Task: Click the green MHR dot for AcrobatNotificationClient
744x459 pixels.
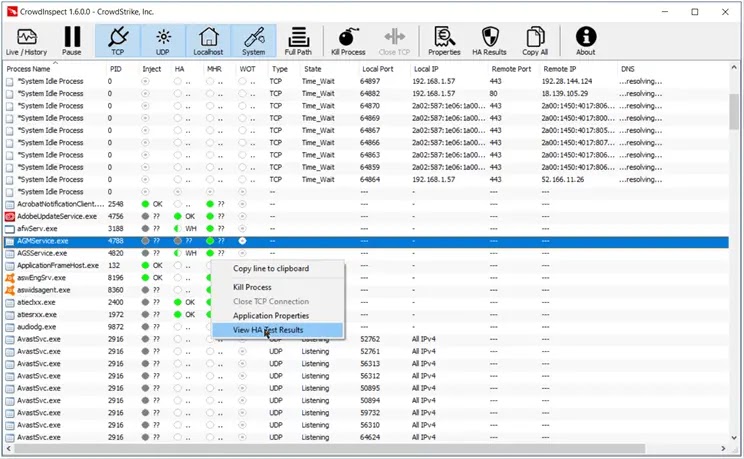Action: click(x=210, y=204)
